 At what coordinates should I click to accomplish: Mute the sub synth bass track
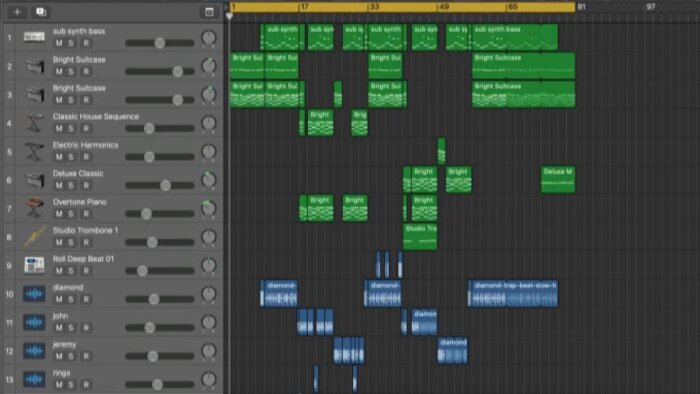(x=58, y=43)
